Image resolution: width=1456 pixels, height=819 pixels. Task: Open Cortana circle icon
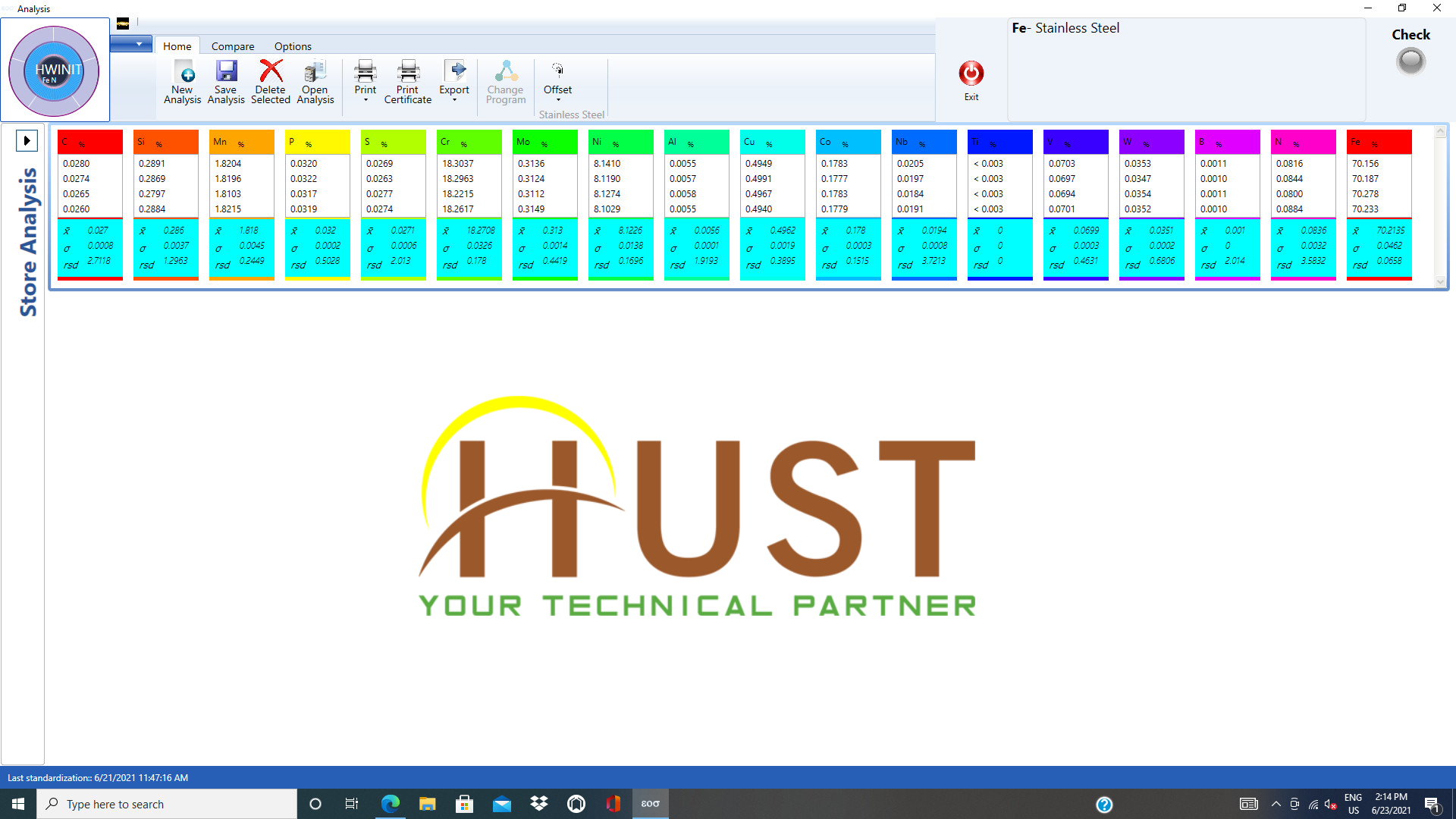tap(315, 804)
